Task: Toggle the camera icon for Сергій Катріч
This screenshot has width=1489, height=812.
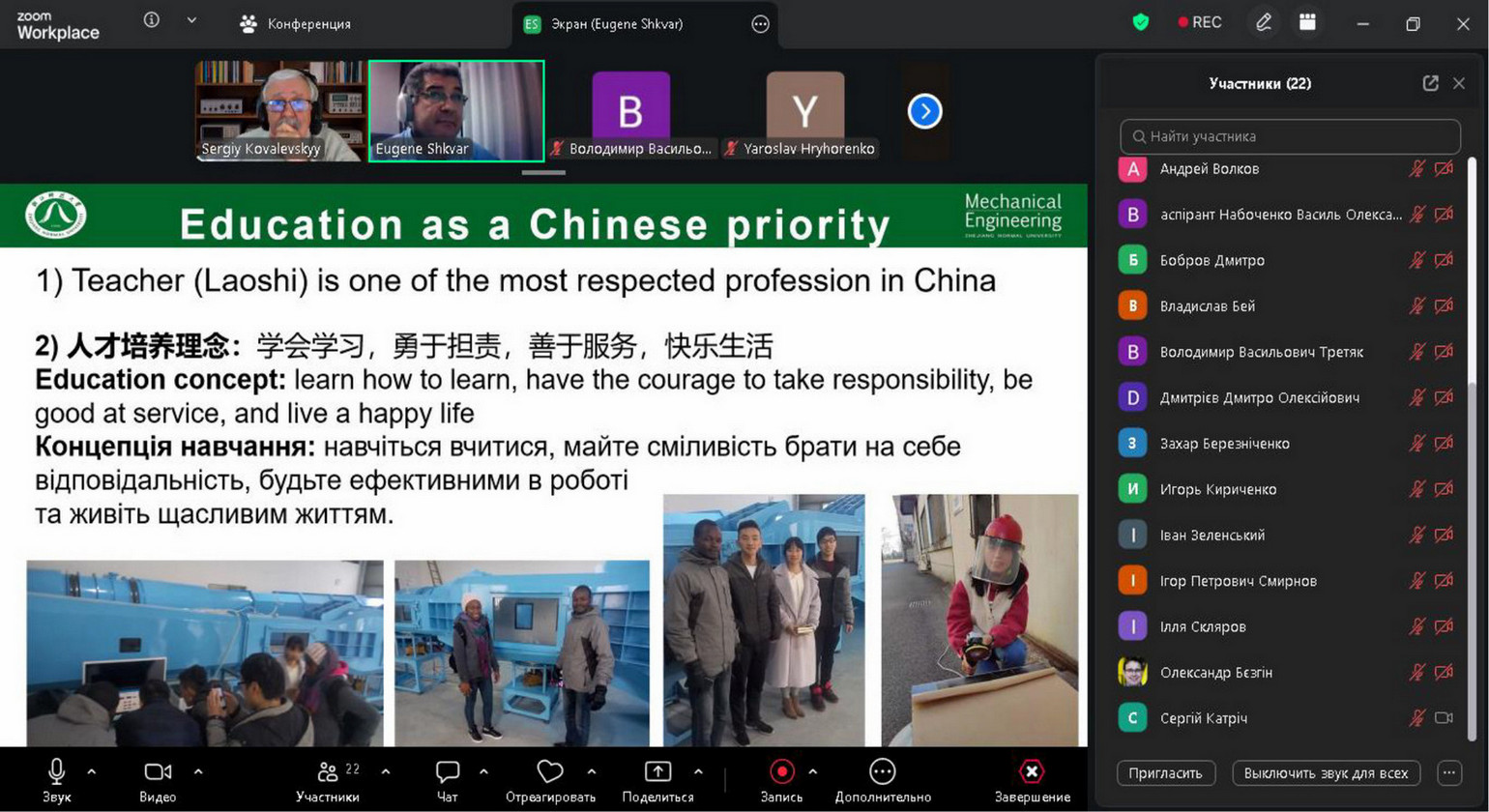Action: point(1444,718)
